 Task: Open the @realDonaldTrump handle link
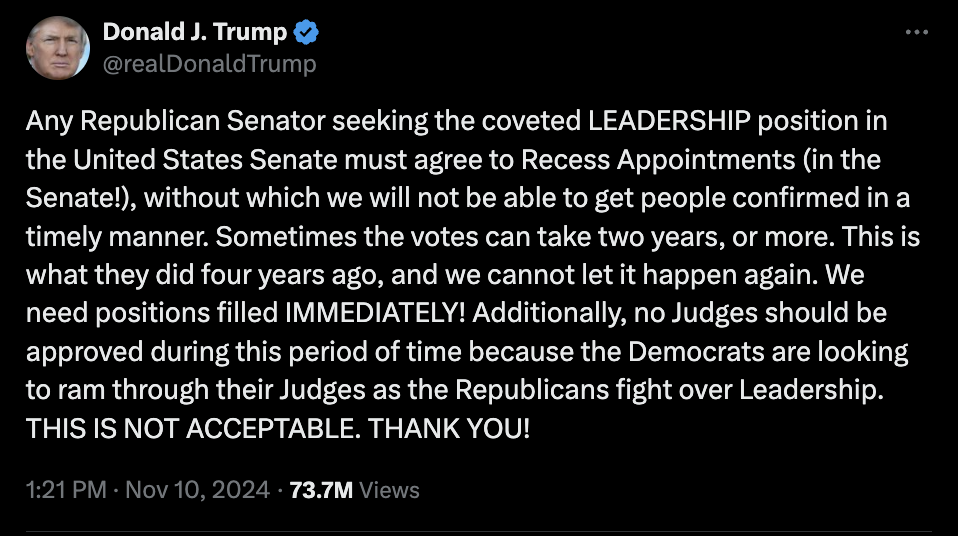pyautogui.click(x=210, y=64)
